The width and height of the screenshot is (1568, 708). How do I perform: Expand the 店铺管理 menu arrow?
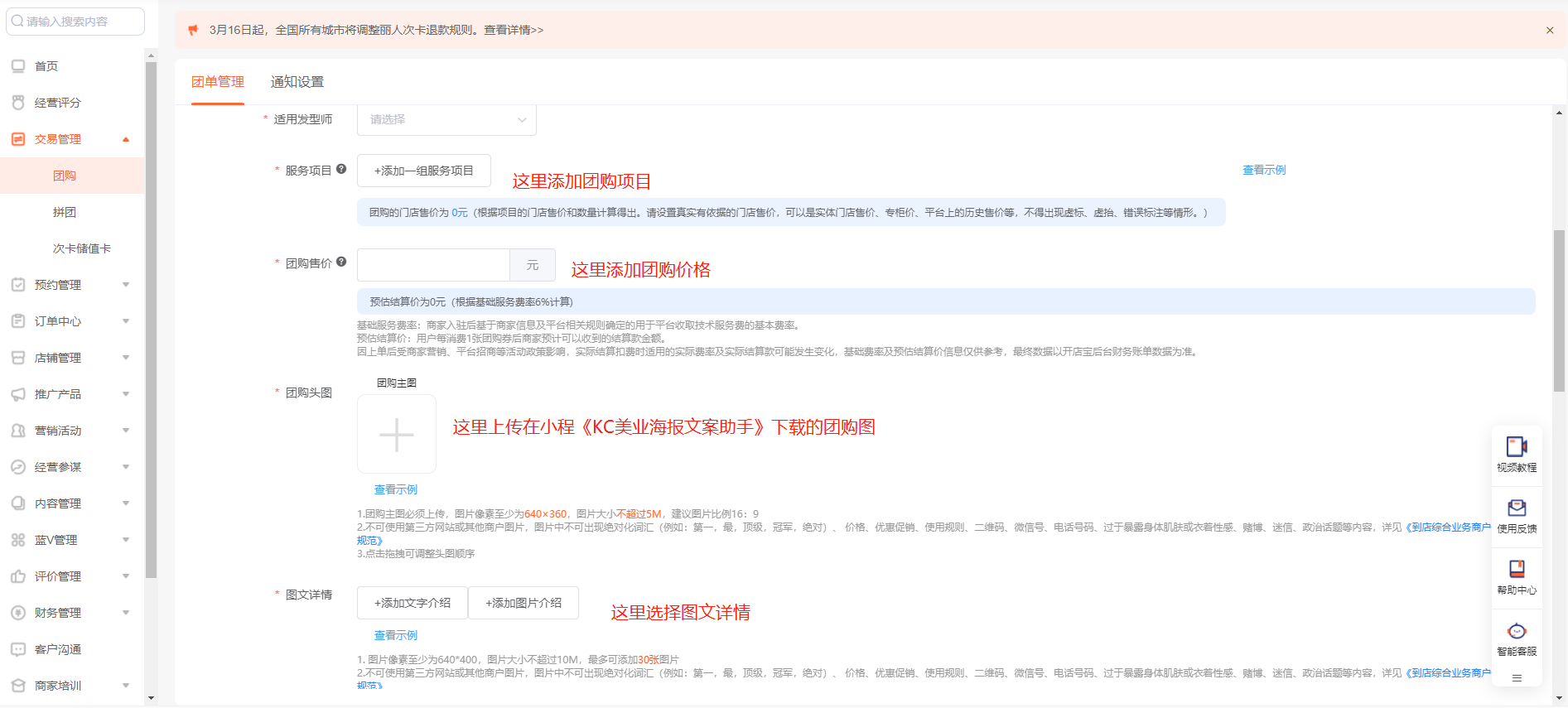tap(126, 358)
